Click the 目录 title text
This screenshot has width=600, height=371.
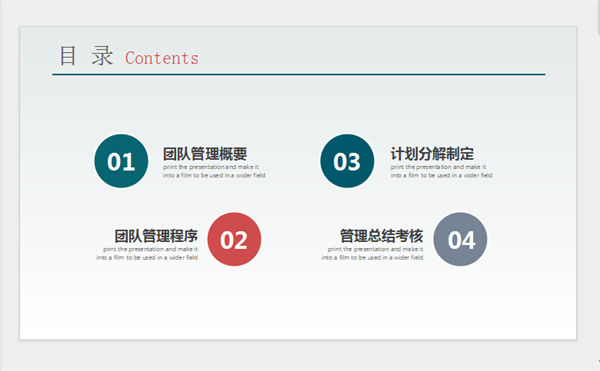pos(86,56)
